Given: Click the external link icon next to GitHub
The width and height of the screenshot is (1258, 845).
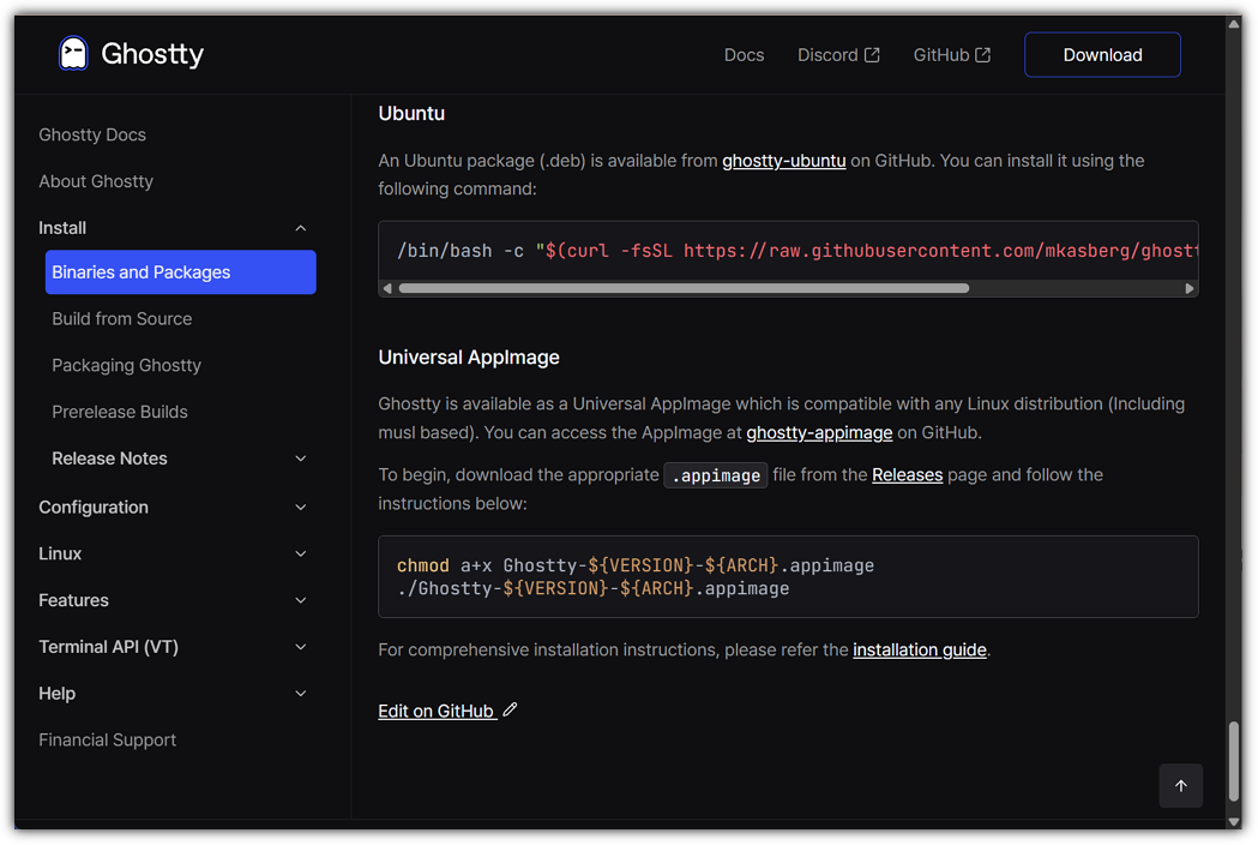Looking at the screenshot, I should [983, 55].
